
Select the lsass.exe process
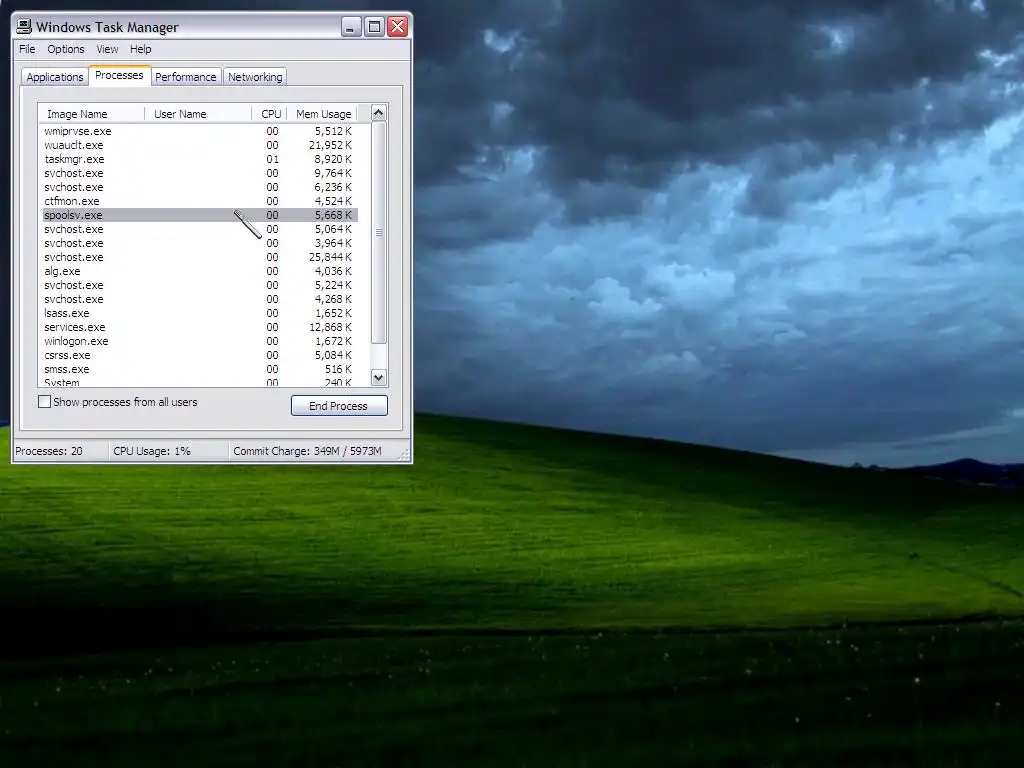(x=200, y=313)
